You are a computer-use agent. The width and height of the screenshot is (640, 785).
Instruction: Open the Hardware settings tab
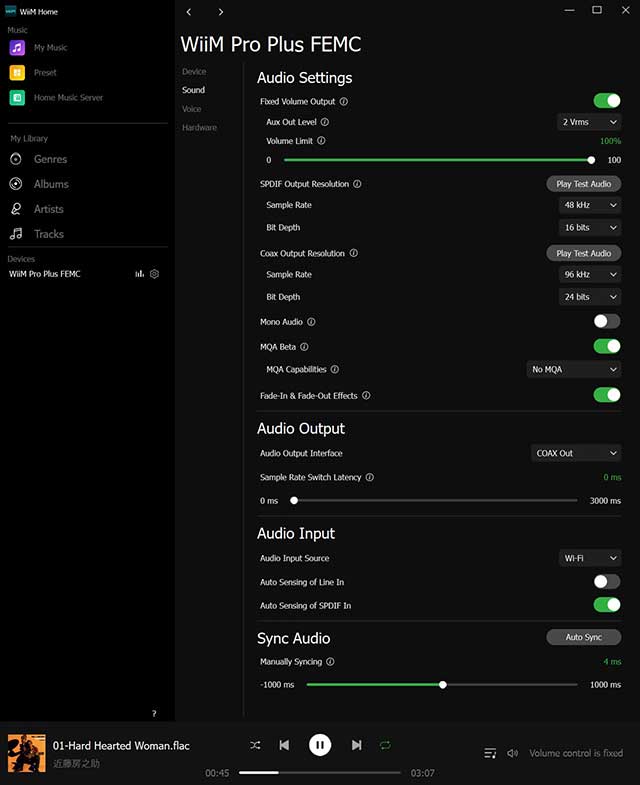coord(199,128)
